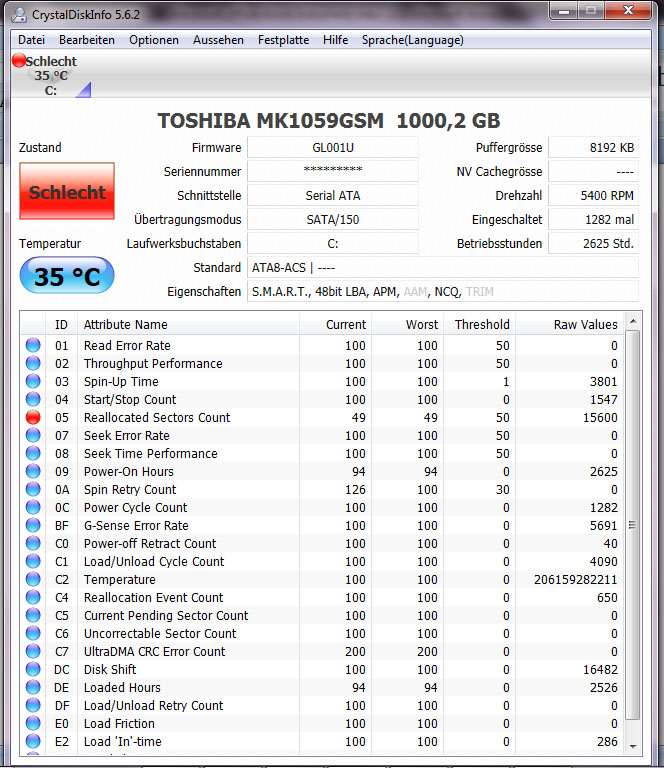Click blue status icon for Start/Stop Count
664x768 pixels.
pyautogui.click(x=33, y=399)
